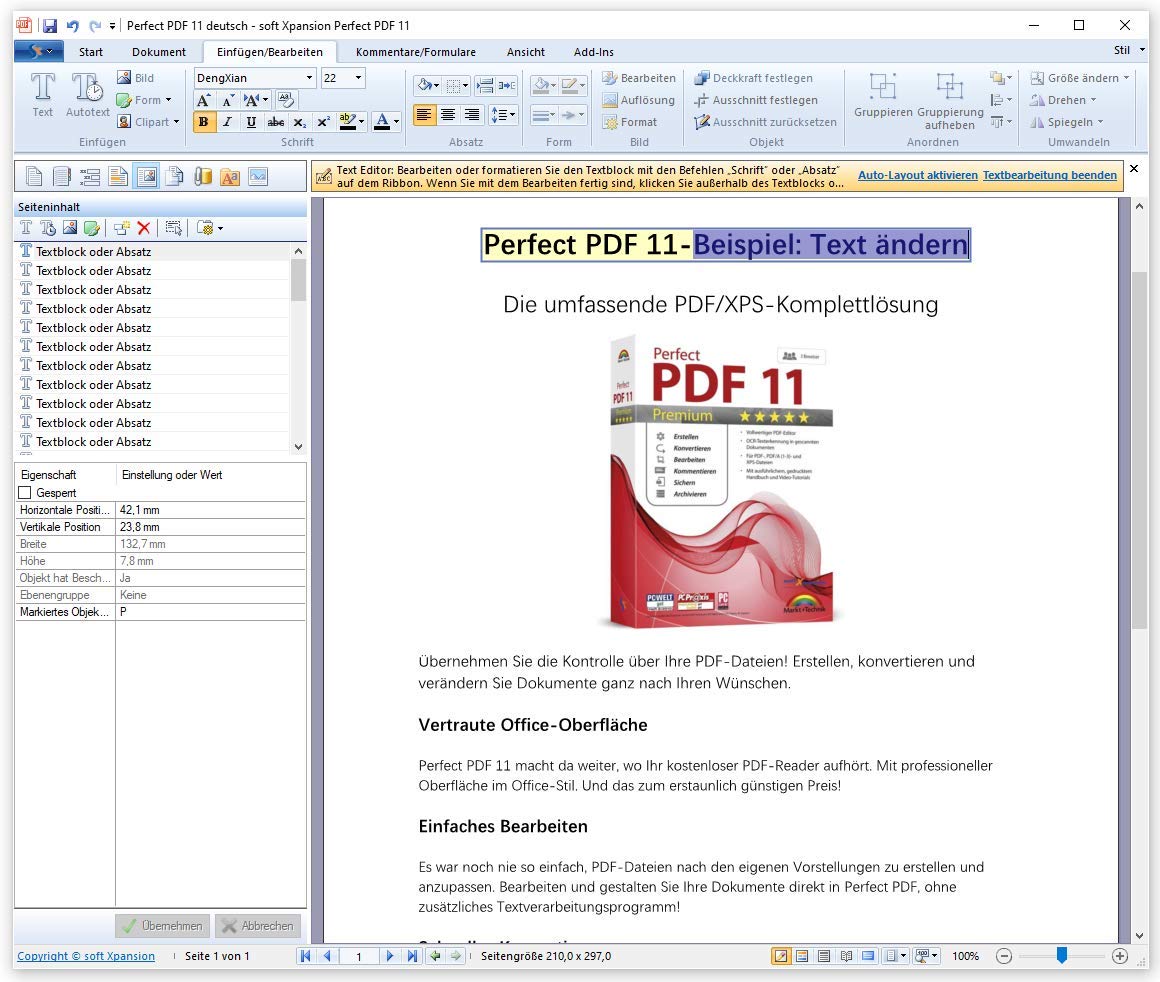Open the Kommentare/Formulare tab
Image resolution: width=1160 pixels, height=982 pixels.
[416, 52]
